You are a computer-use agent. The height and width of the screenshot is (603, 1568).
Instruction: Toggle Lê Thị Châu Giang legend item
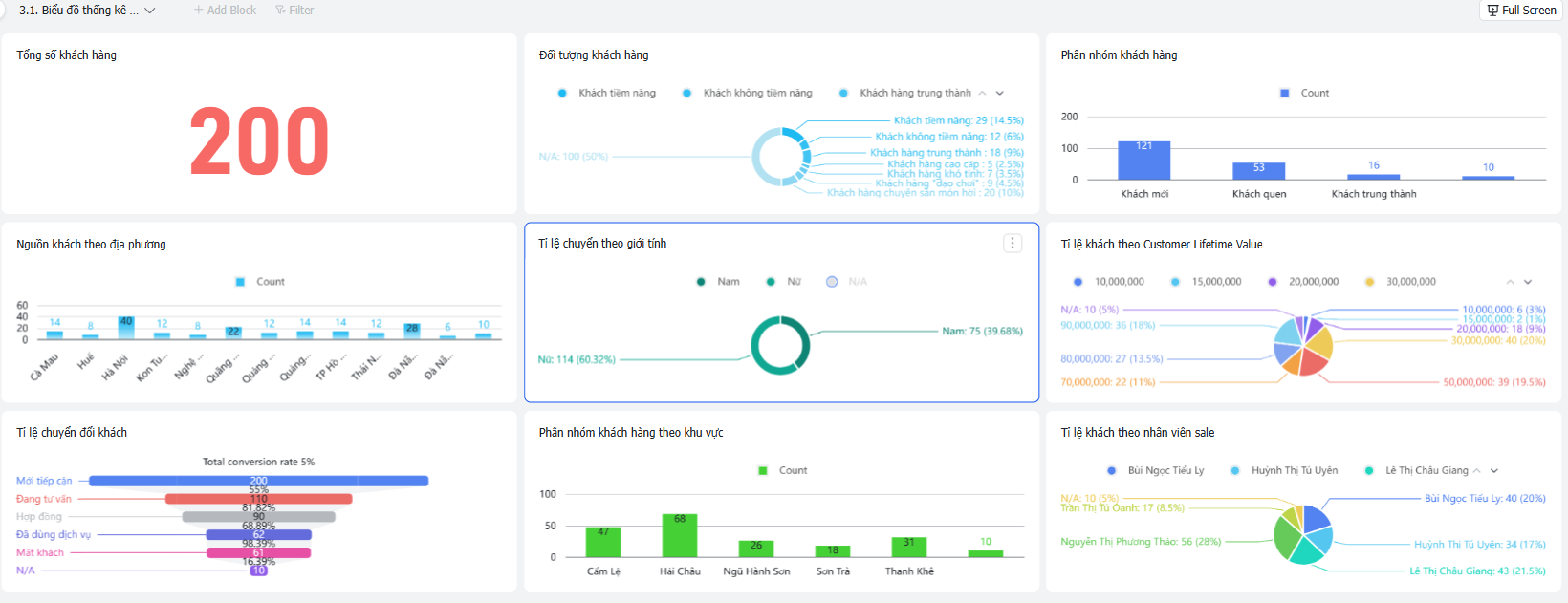[x=1416, y=470]
